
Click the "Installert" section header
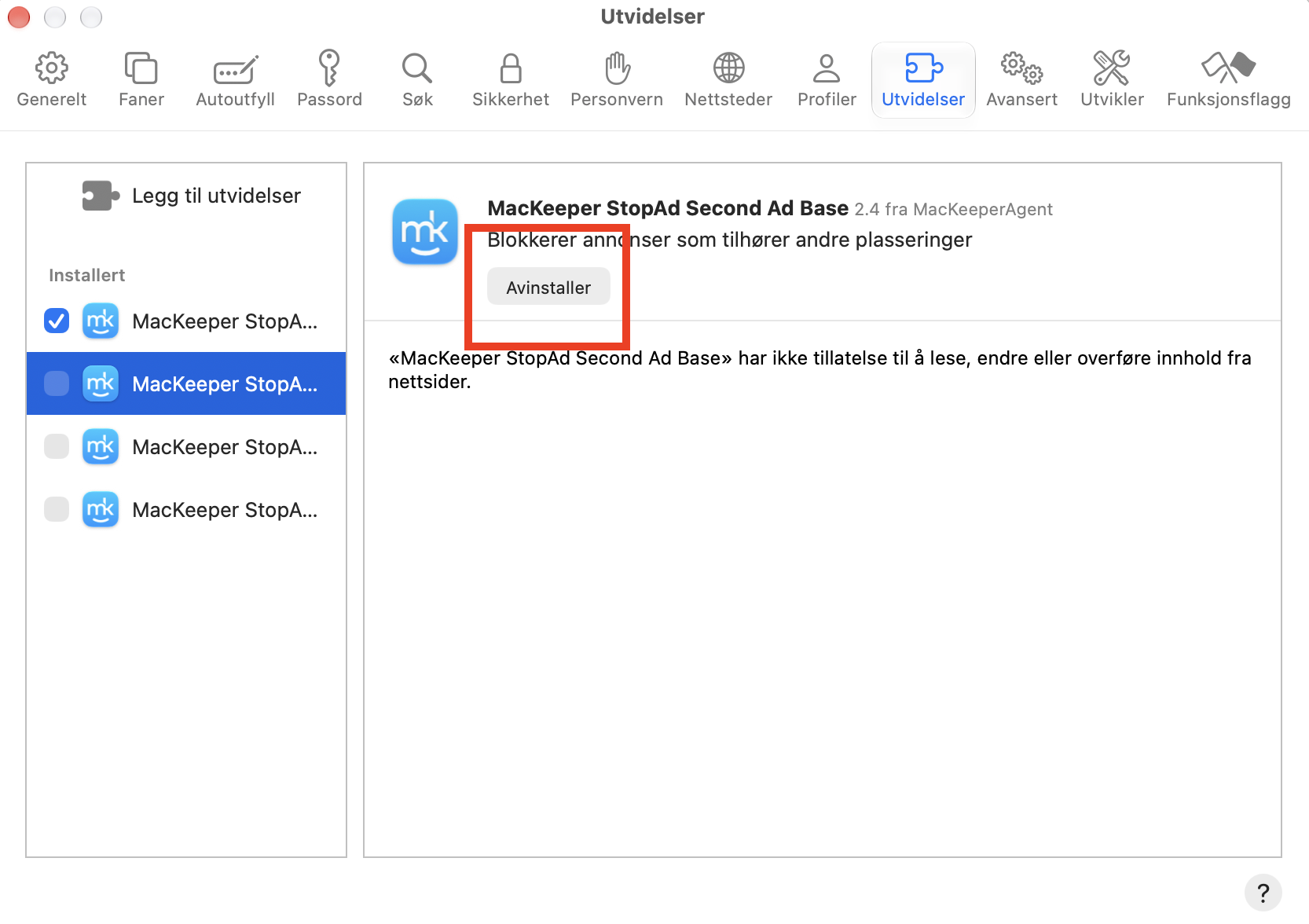[x=86, y=275]
